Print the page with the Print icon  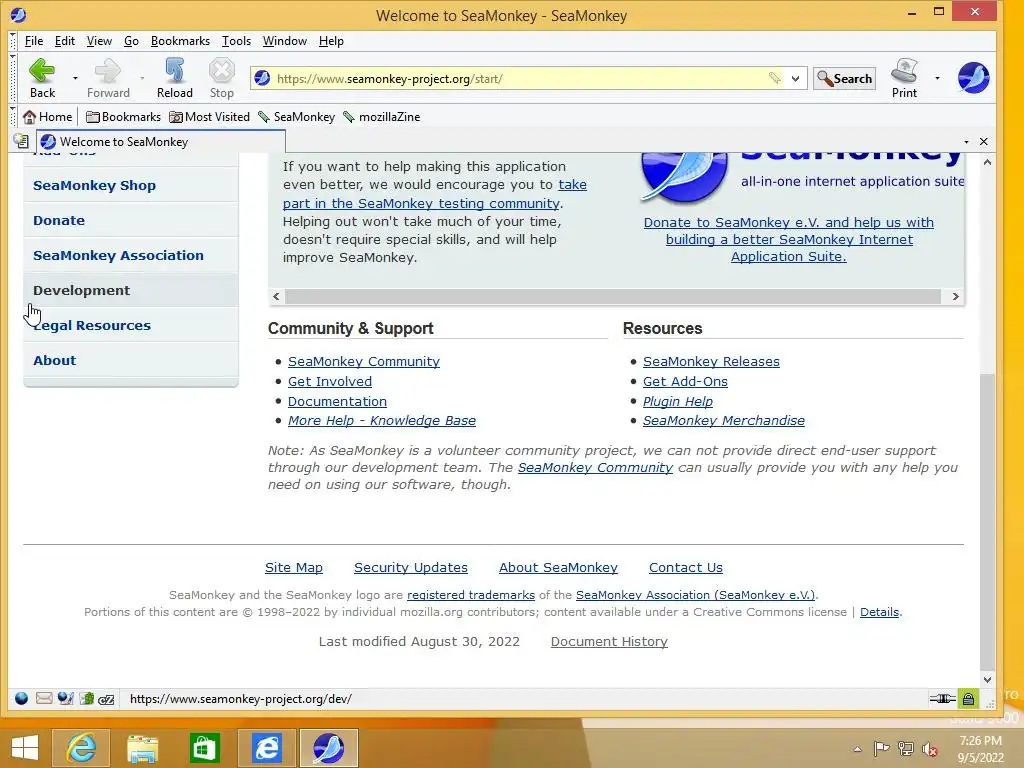click(x=904, y=78)
